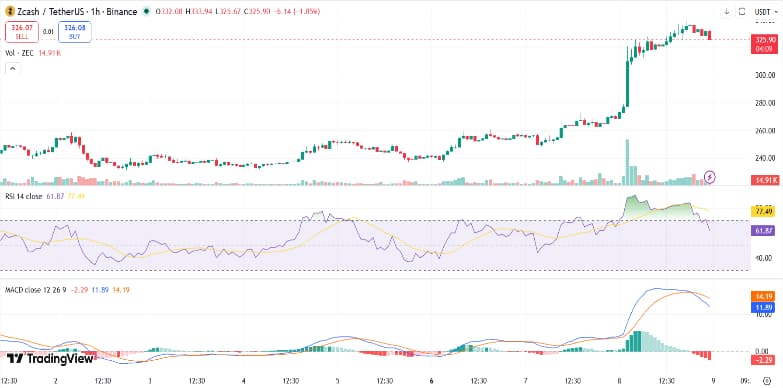
Task: Collapse the indicator legend with the chevron
Action: (13, 68)
